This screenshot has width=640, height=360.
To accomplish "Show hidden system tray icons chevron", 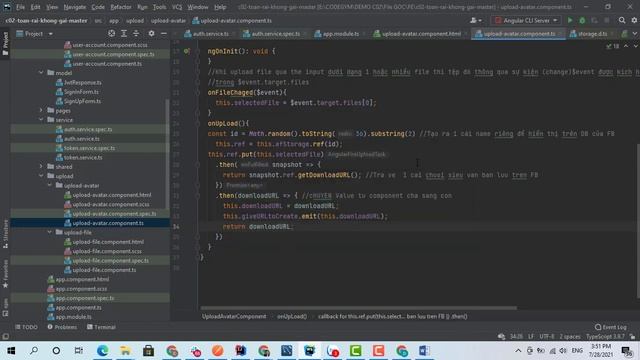I will click(x=518, y=351).
